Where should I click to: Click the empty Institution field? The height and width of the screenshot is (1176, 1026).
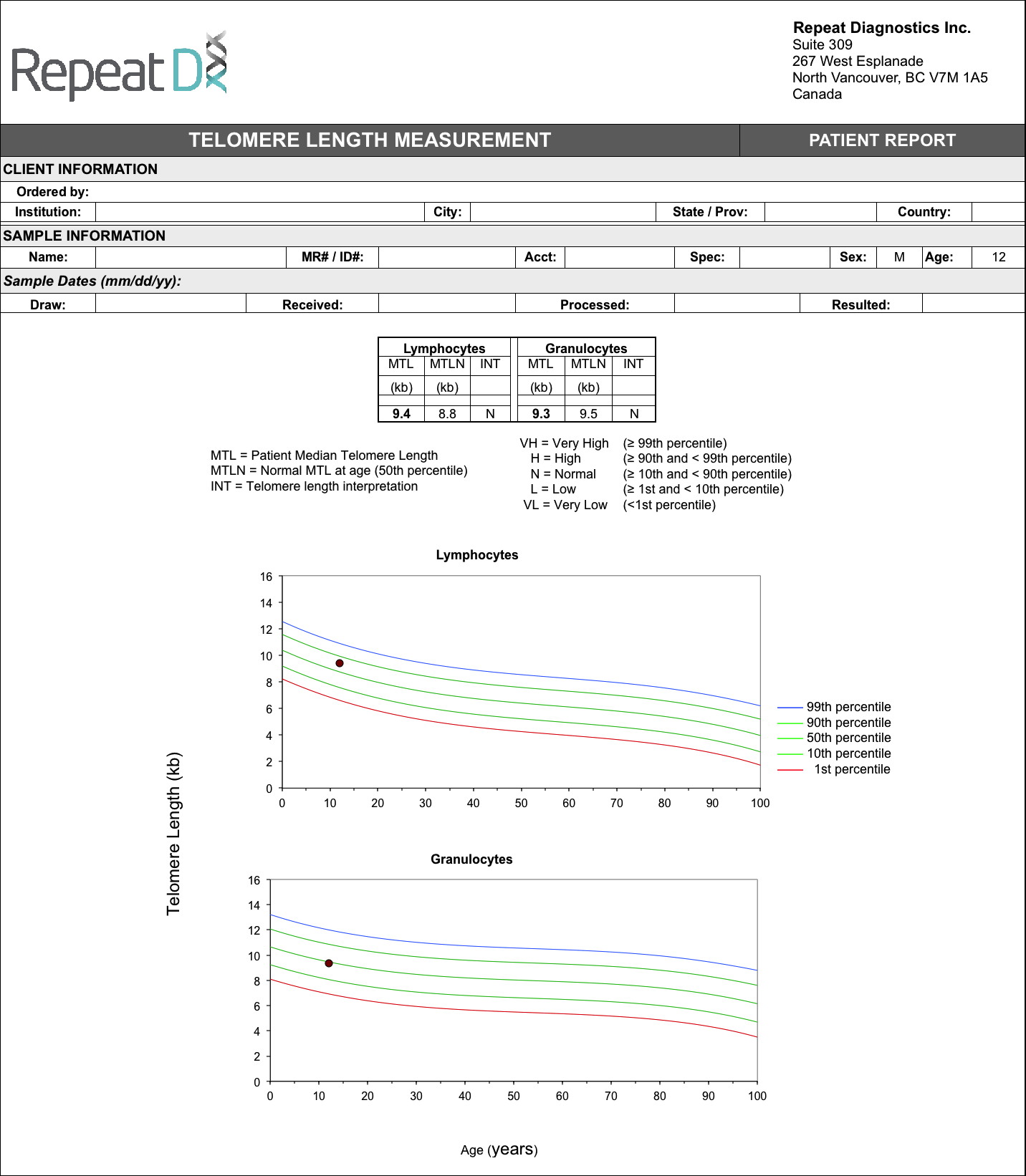tap(259, 212)
